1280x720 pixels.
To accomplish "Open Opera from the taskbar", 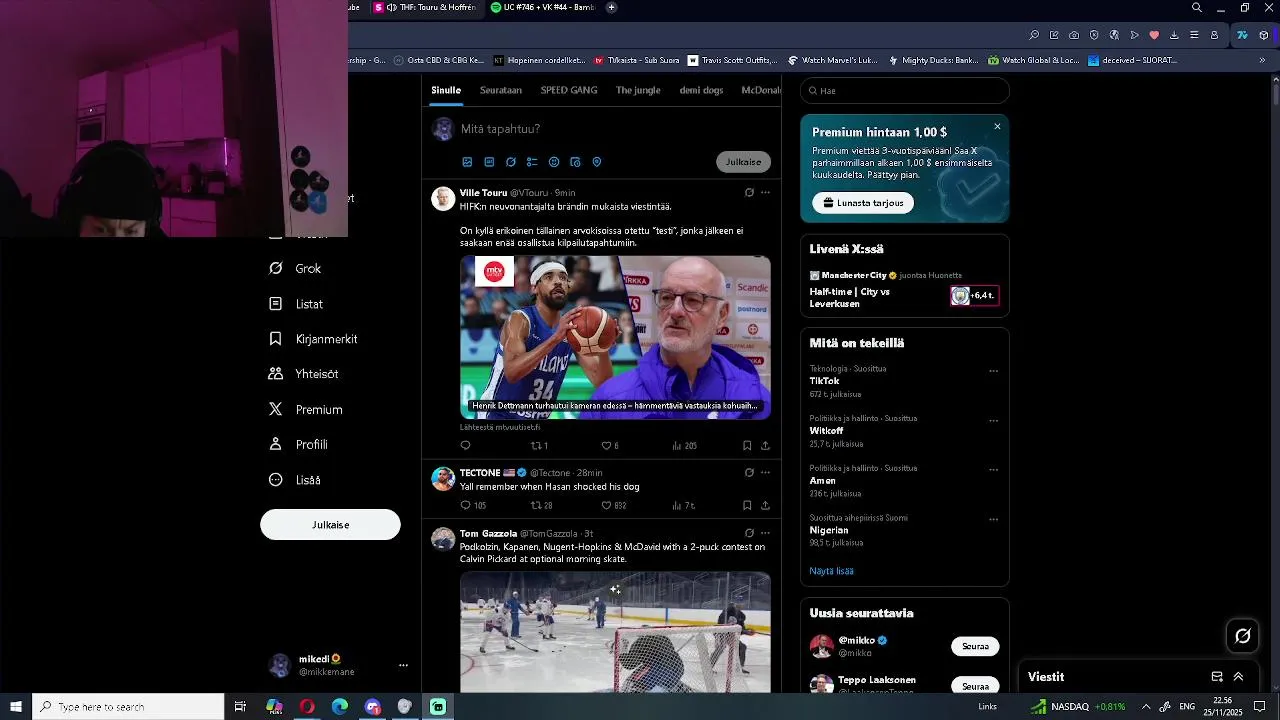I will click(307, 707).
